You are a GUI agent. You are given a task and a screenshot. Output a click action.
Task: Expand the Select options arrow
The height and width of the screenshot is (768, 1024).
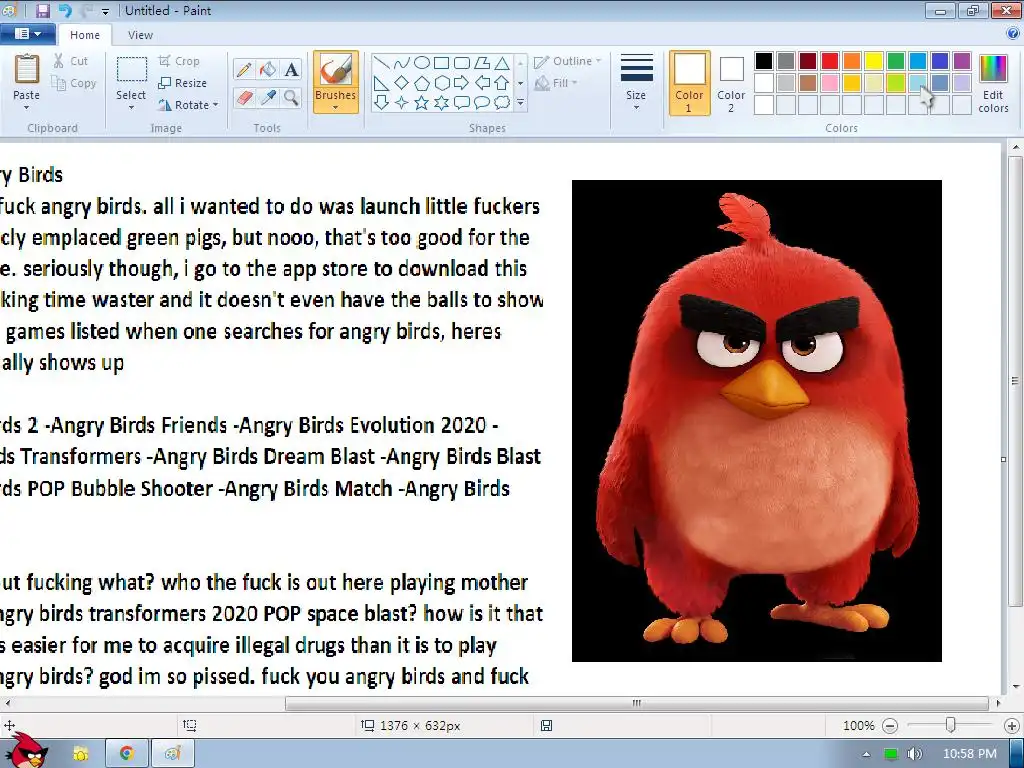131,108
